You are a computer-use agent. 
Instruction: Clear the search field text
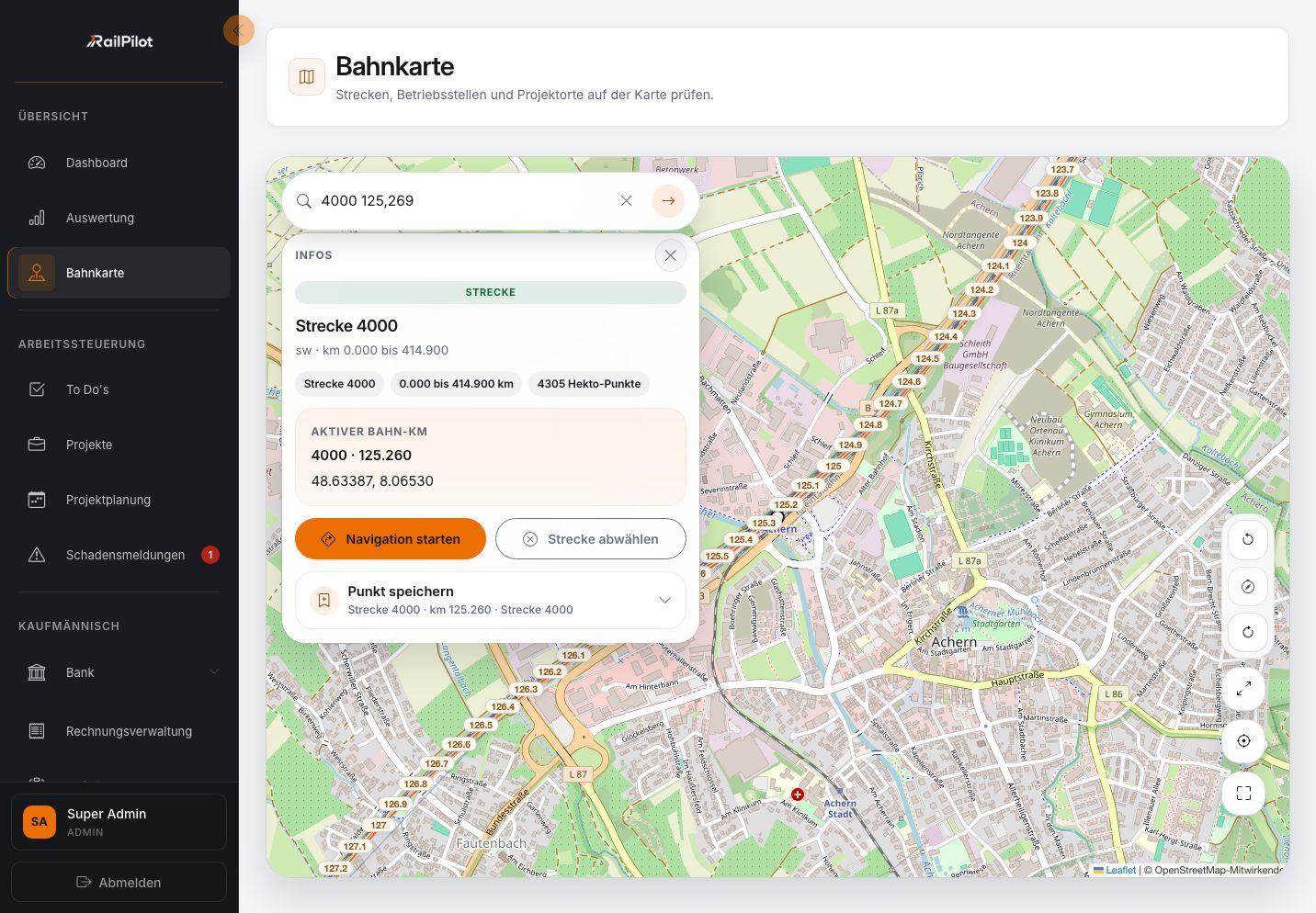[626, 200]
